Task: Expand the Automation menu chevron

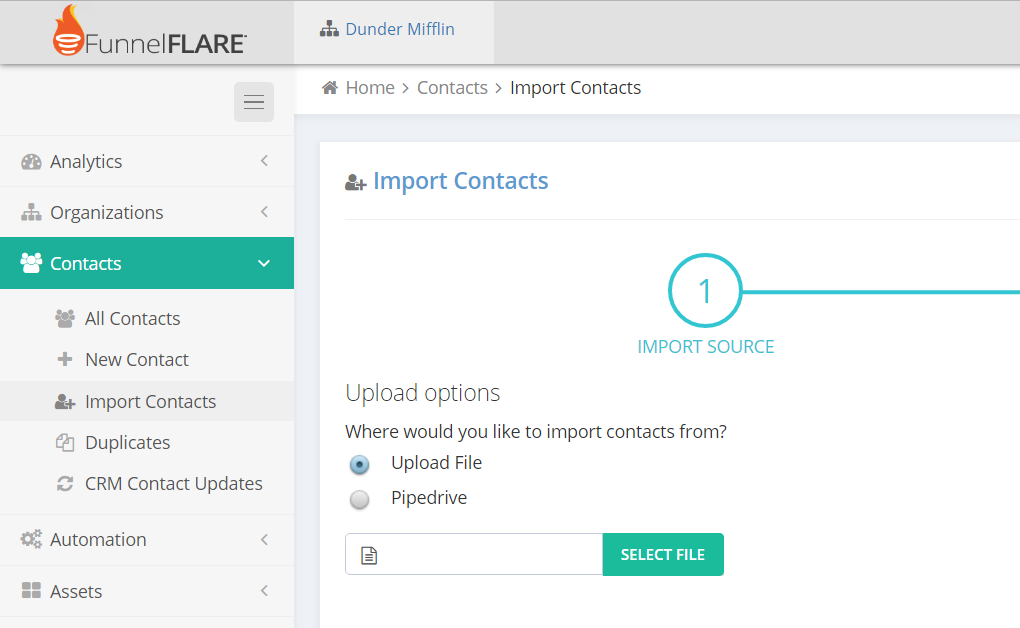Action: coord(264,539)
